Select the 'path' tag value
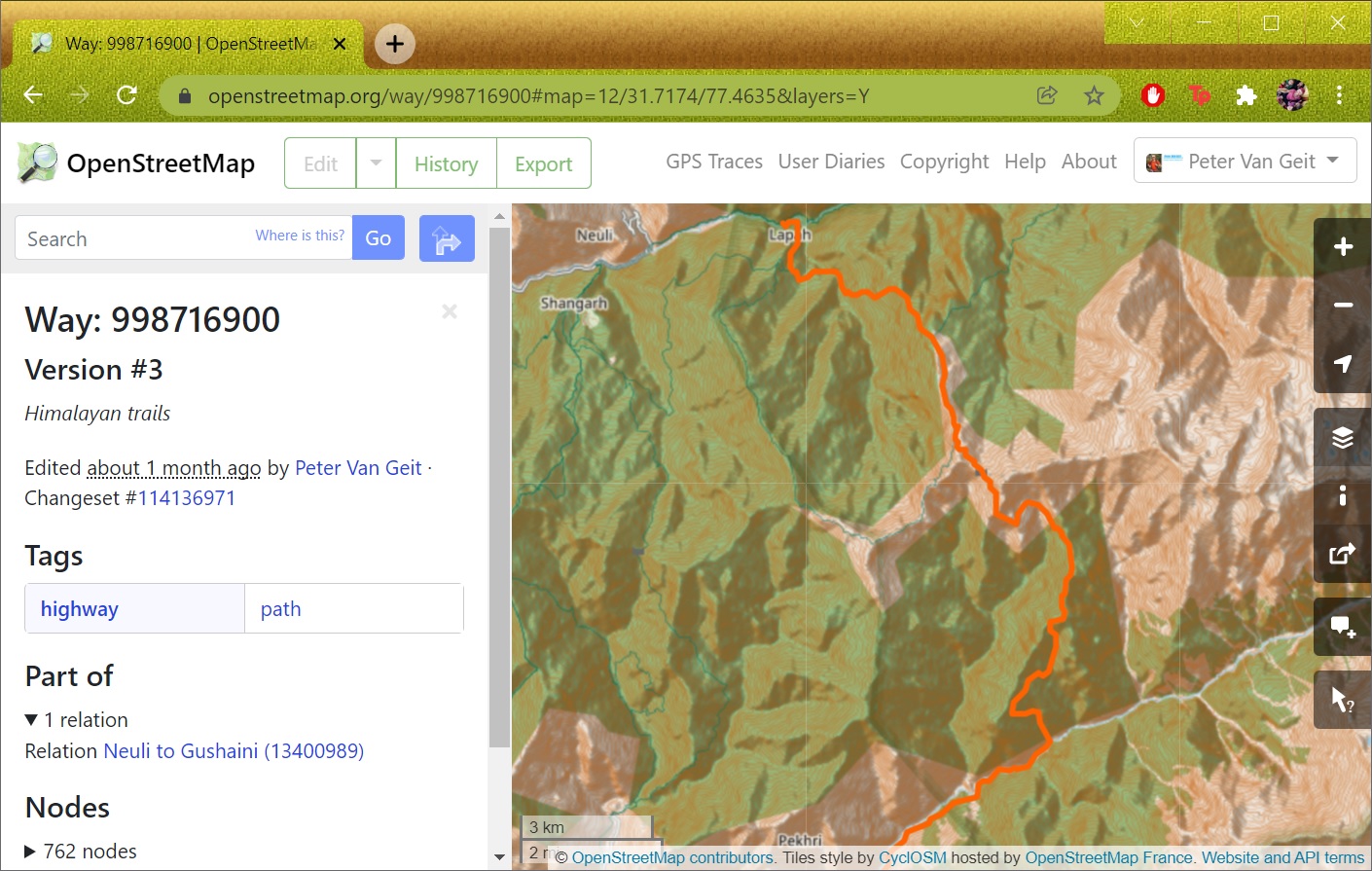1372x871 pixels. click(x=281, y=609)
